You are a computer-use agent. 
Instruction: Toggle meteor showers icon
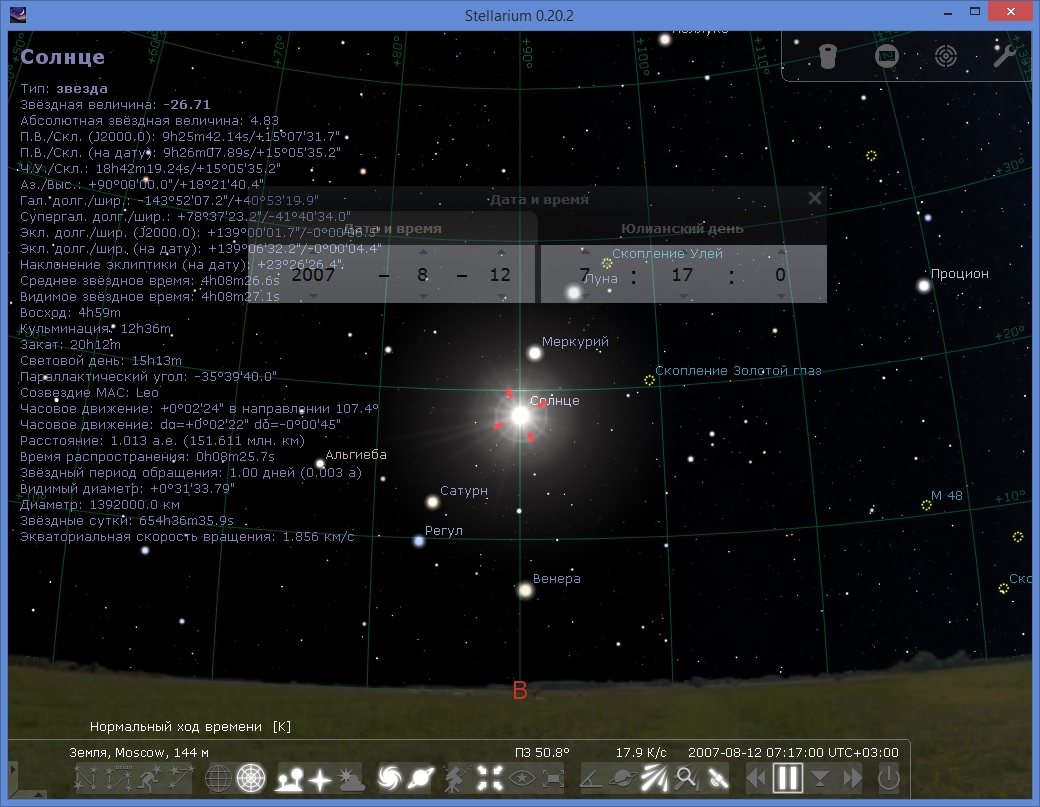pyautogui.click(x=655, y=777)
